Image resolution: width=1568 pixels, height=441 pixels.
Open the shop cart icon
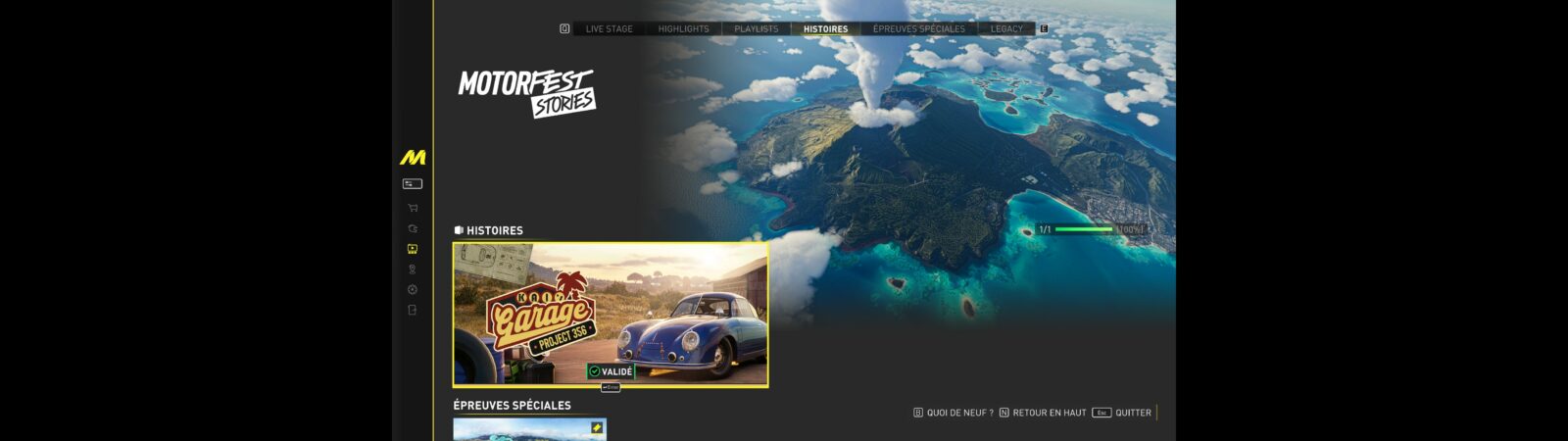click(413, 208)
